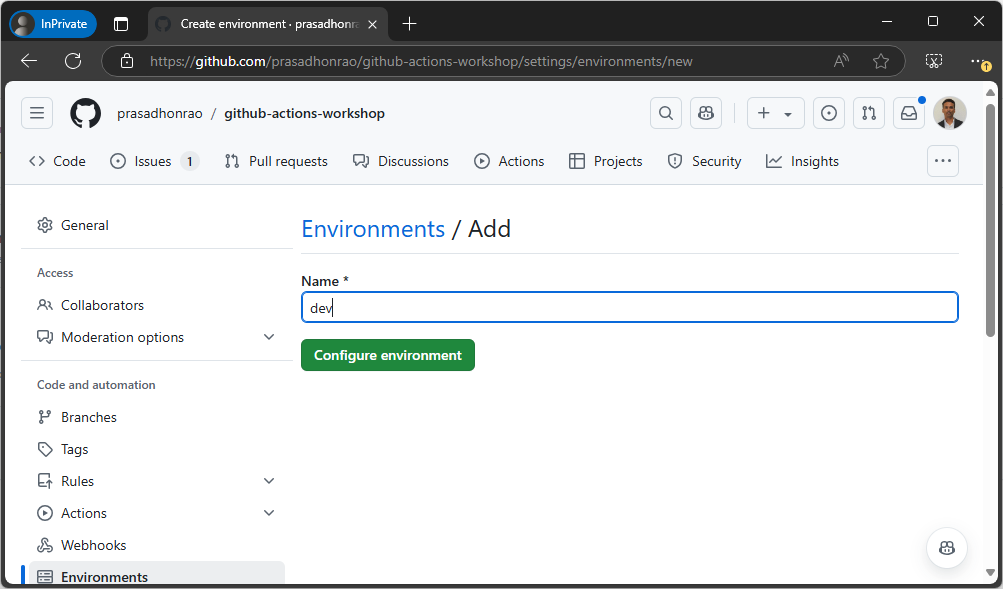Open Copilot chat in header
1003x589 pixels.
pyautogui.click(x=706, y=113)
